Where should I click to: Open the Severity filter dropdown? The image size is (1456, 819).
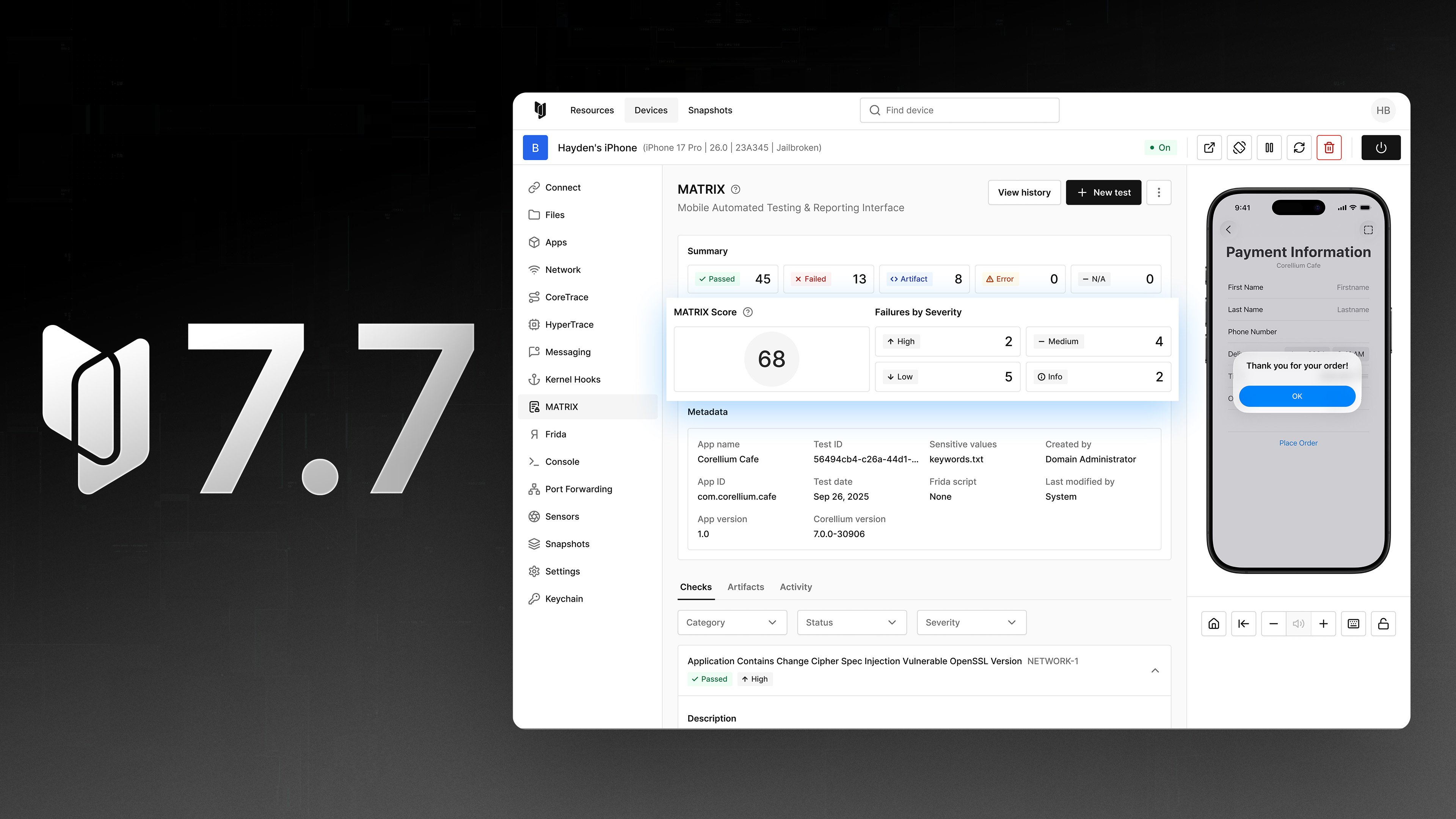(971, 622)
